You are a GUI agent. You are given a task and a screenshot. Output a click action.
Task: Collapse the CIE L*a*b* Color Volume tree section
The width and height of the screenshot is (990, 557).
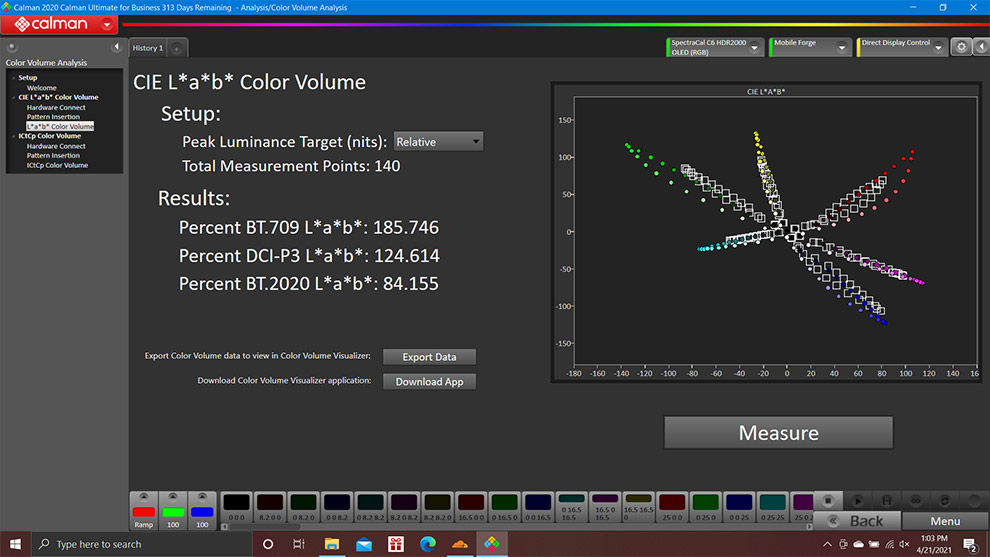[13, 97]
